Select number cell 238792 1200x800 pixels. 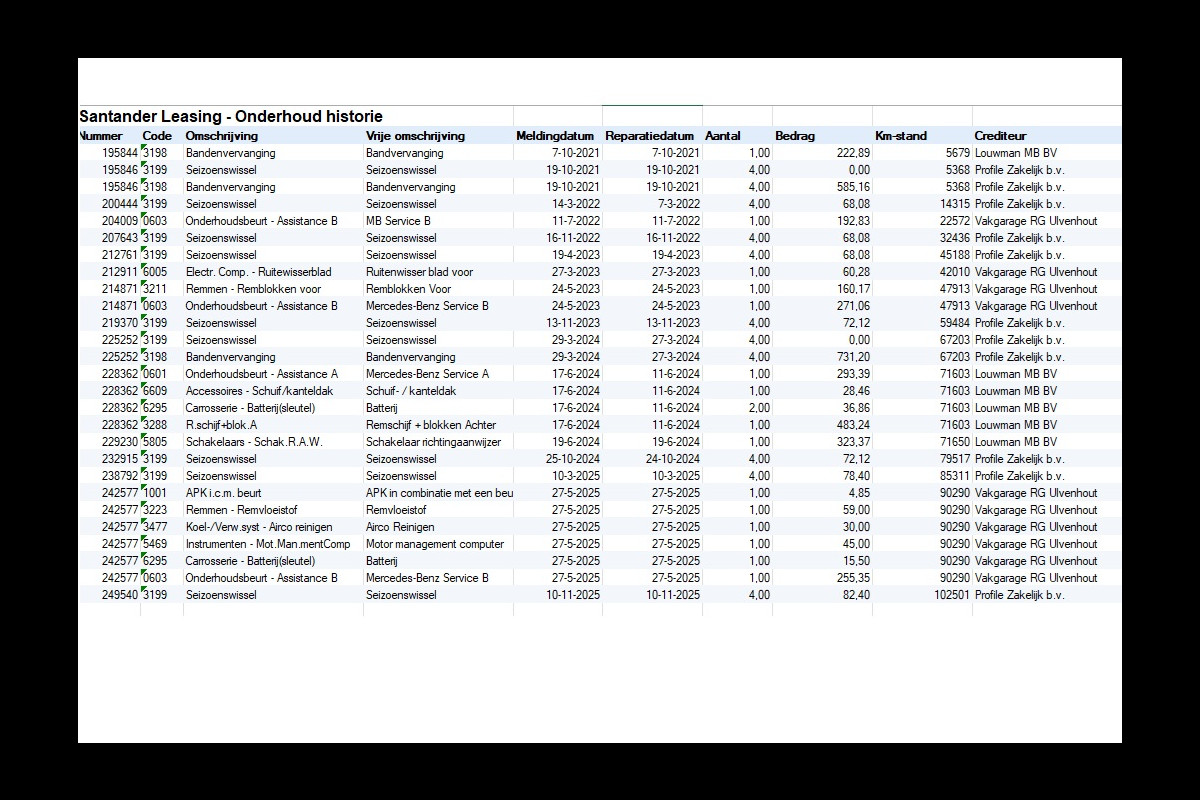point(120,476)
